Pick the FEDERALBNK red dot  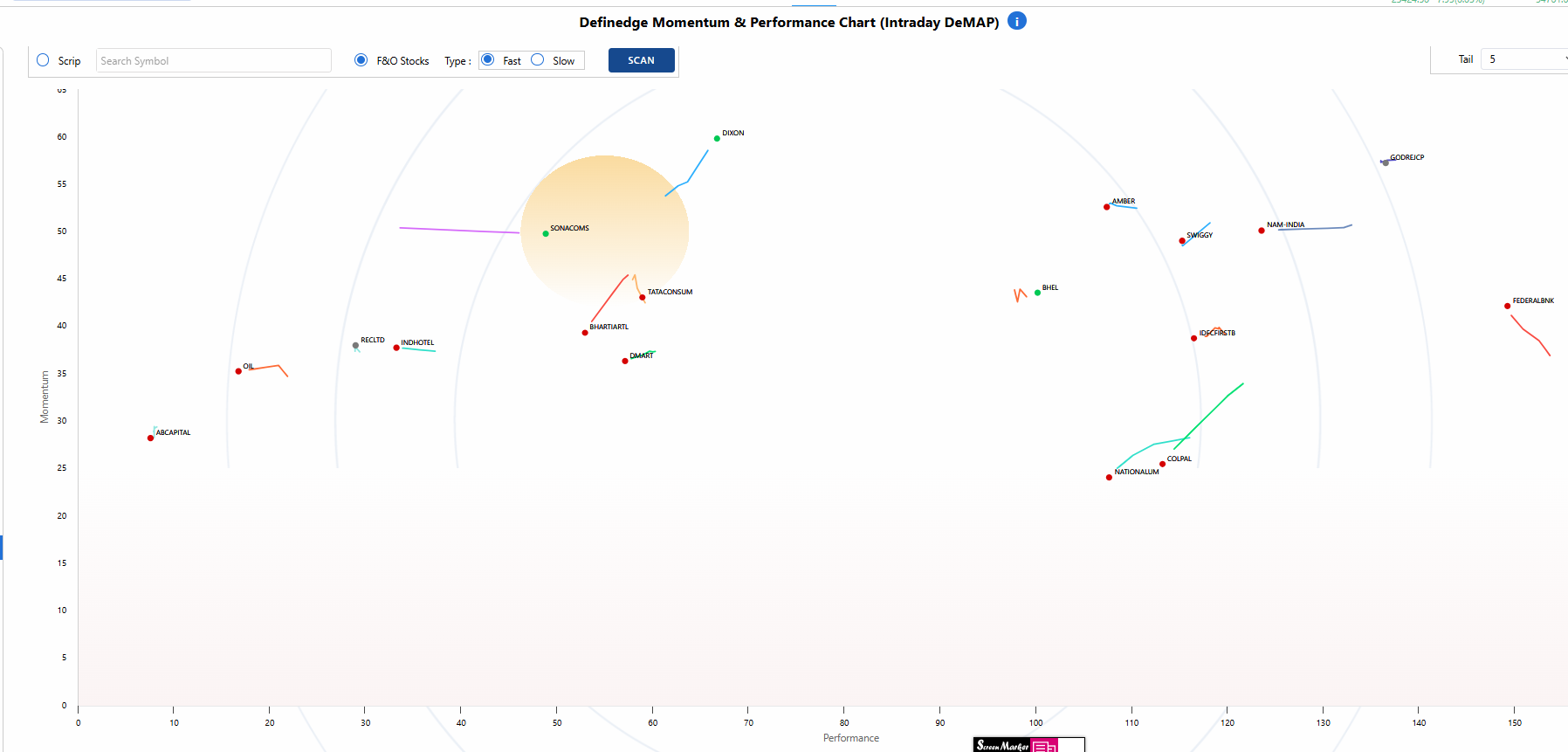[1508, 306]
